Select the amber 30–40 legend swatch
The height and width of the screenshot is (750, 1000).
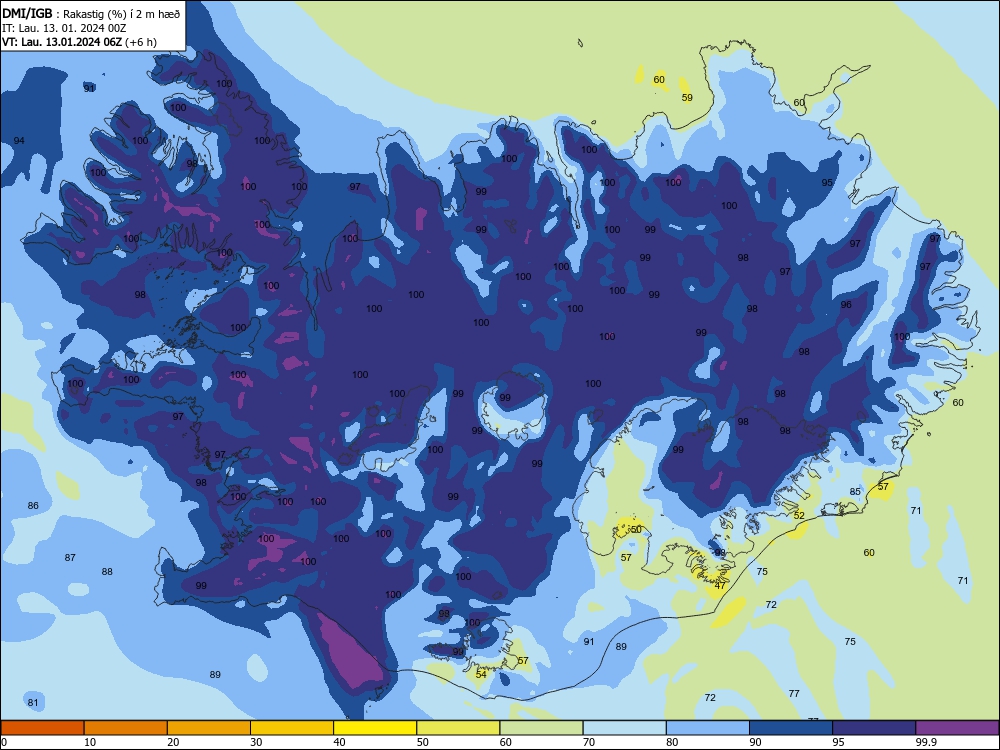(292, 728)
